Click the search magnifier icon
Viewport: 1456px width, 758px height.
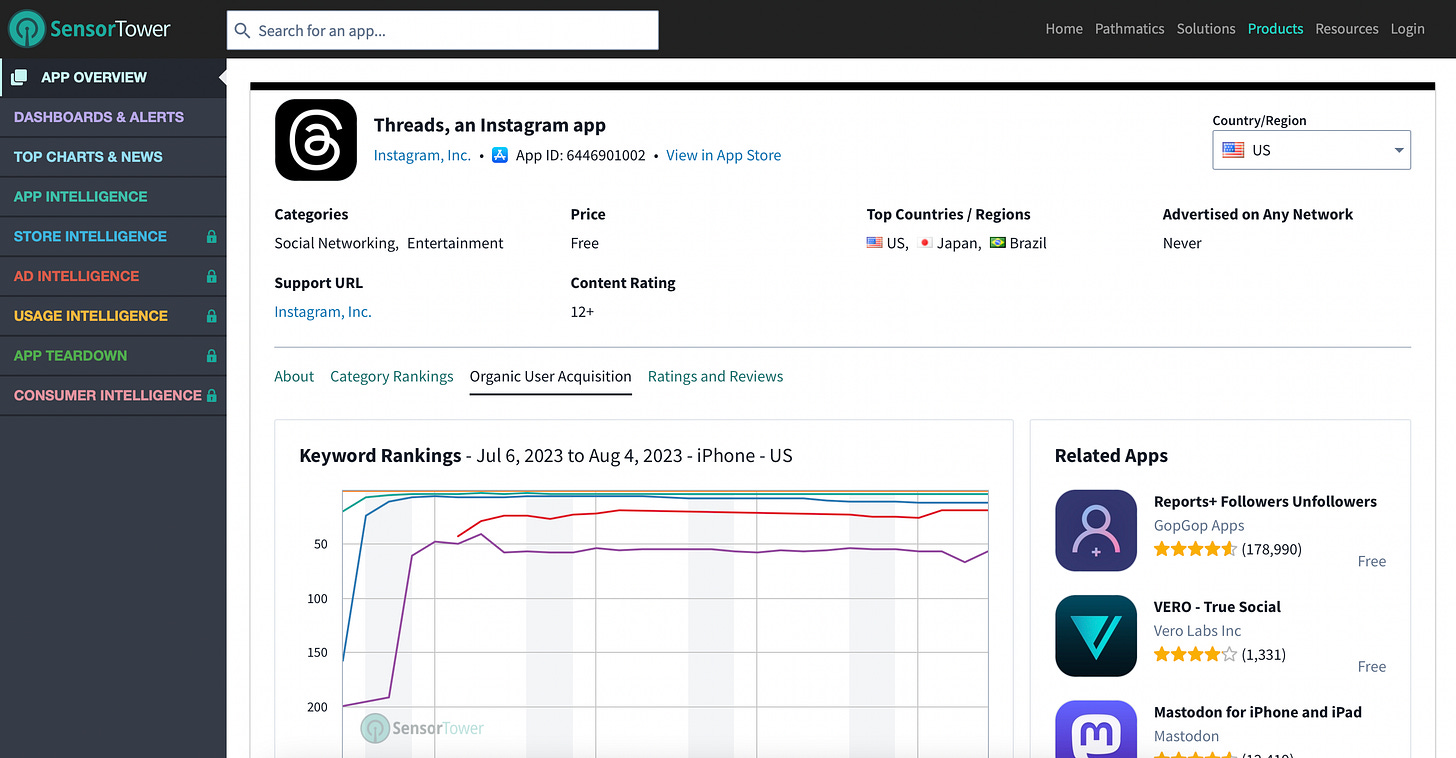(242, 31)
